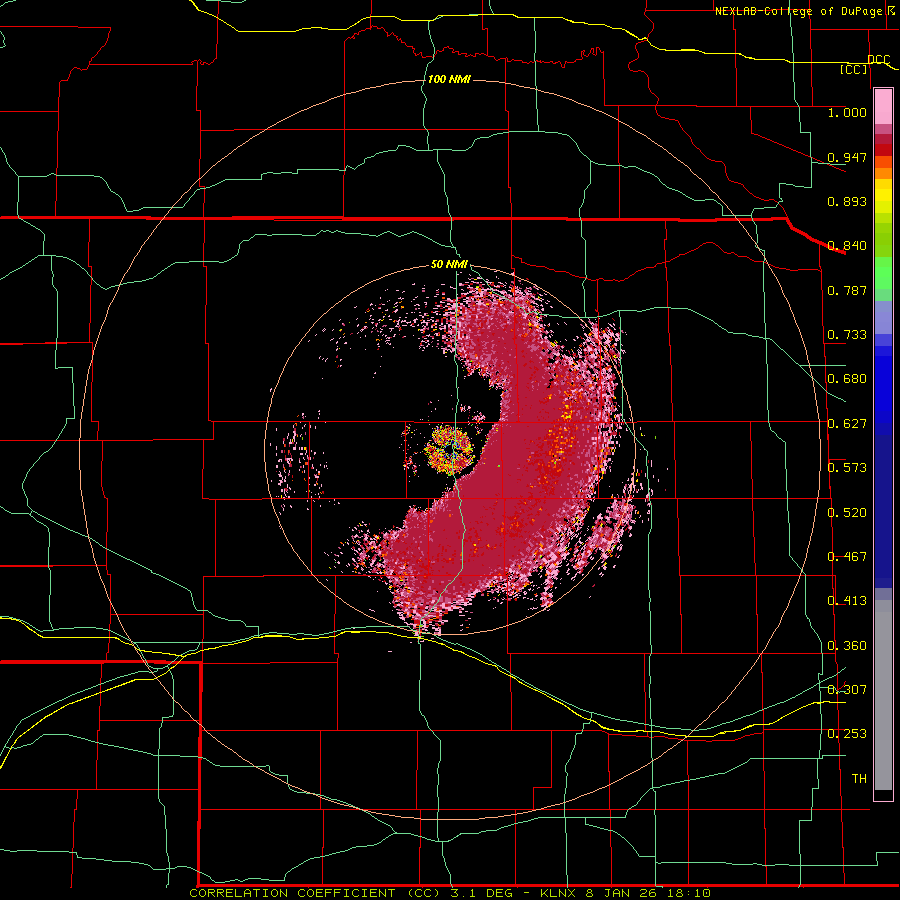Click the 0.253 scale value
The height and width of the screenshot is (900, 900).
click(847, 734)
